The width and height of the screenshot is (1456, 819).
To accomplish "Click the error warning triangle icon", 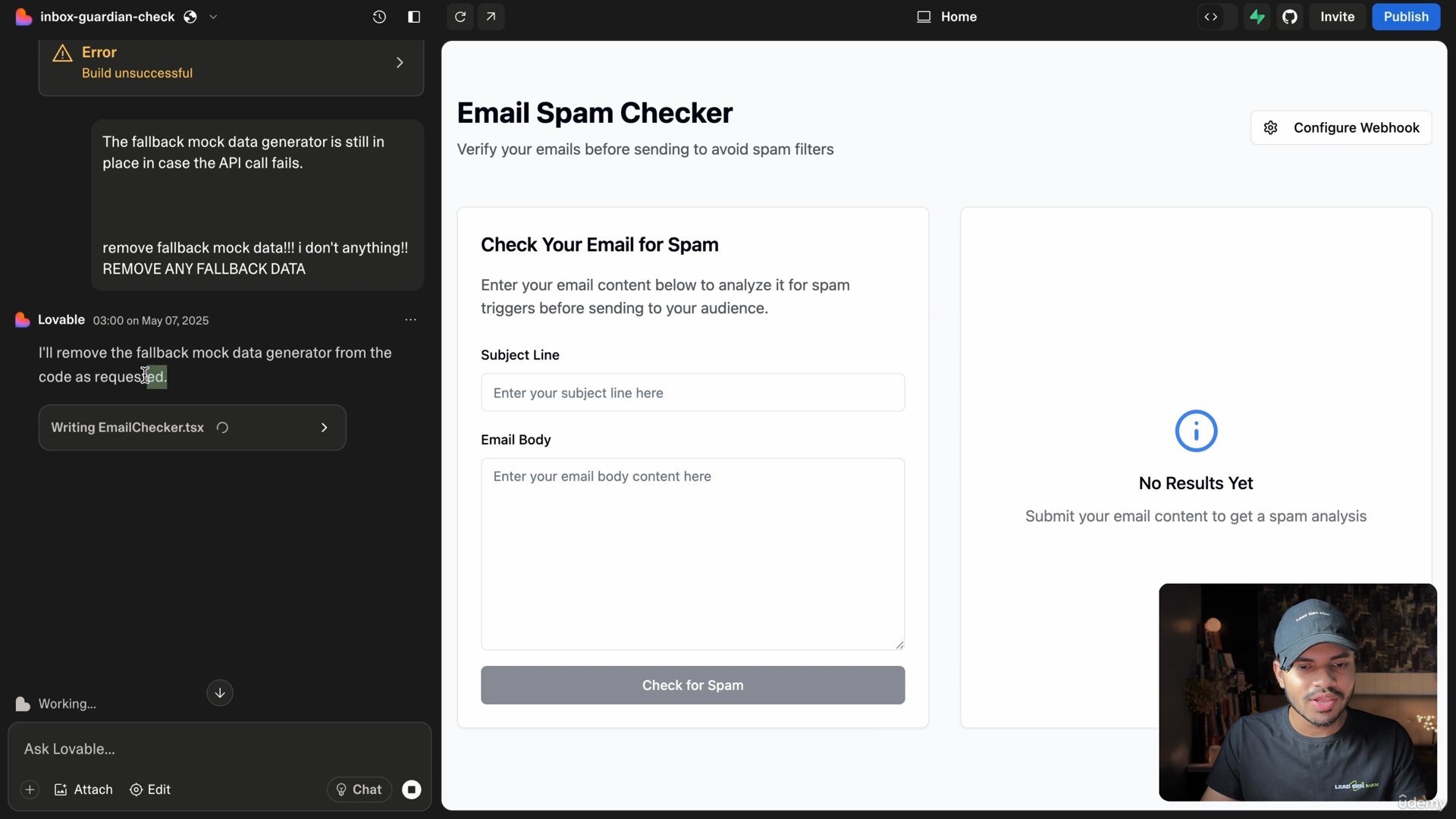I will click(x=62, y=53).
